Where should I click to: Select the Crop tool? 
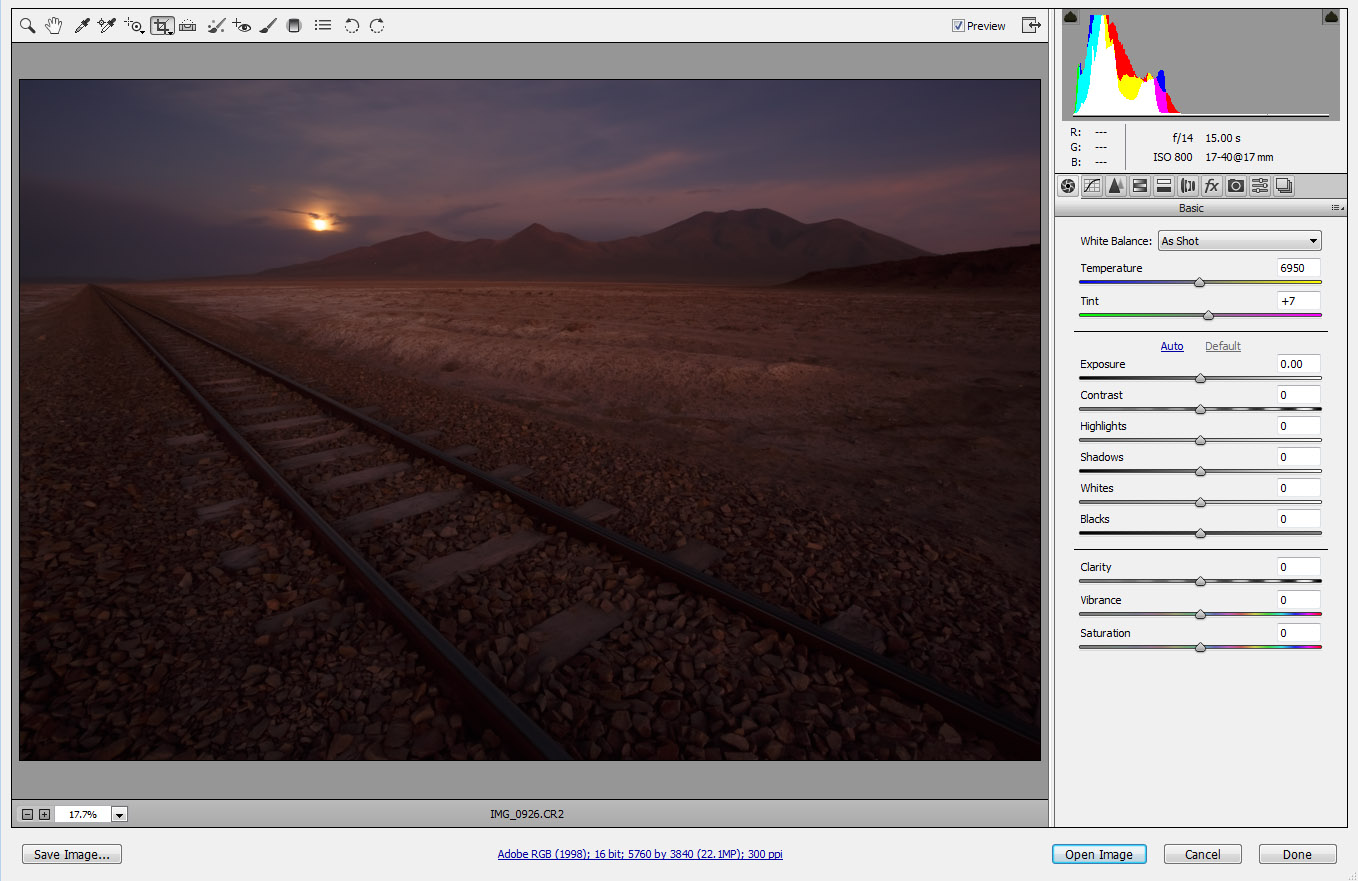162,26
